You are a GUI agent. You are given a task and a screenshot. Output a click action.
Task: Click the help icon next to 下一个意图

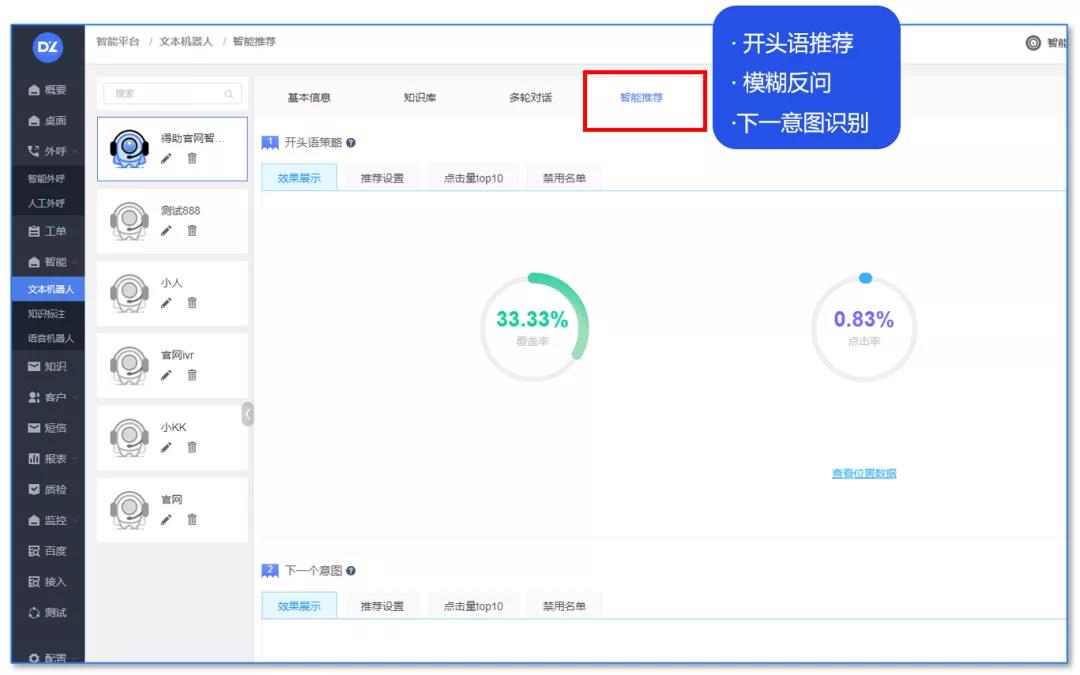[351, 571]
